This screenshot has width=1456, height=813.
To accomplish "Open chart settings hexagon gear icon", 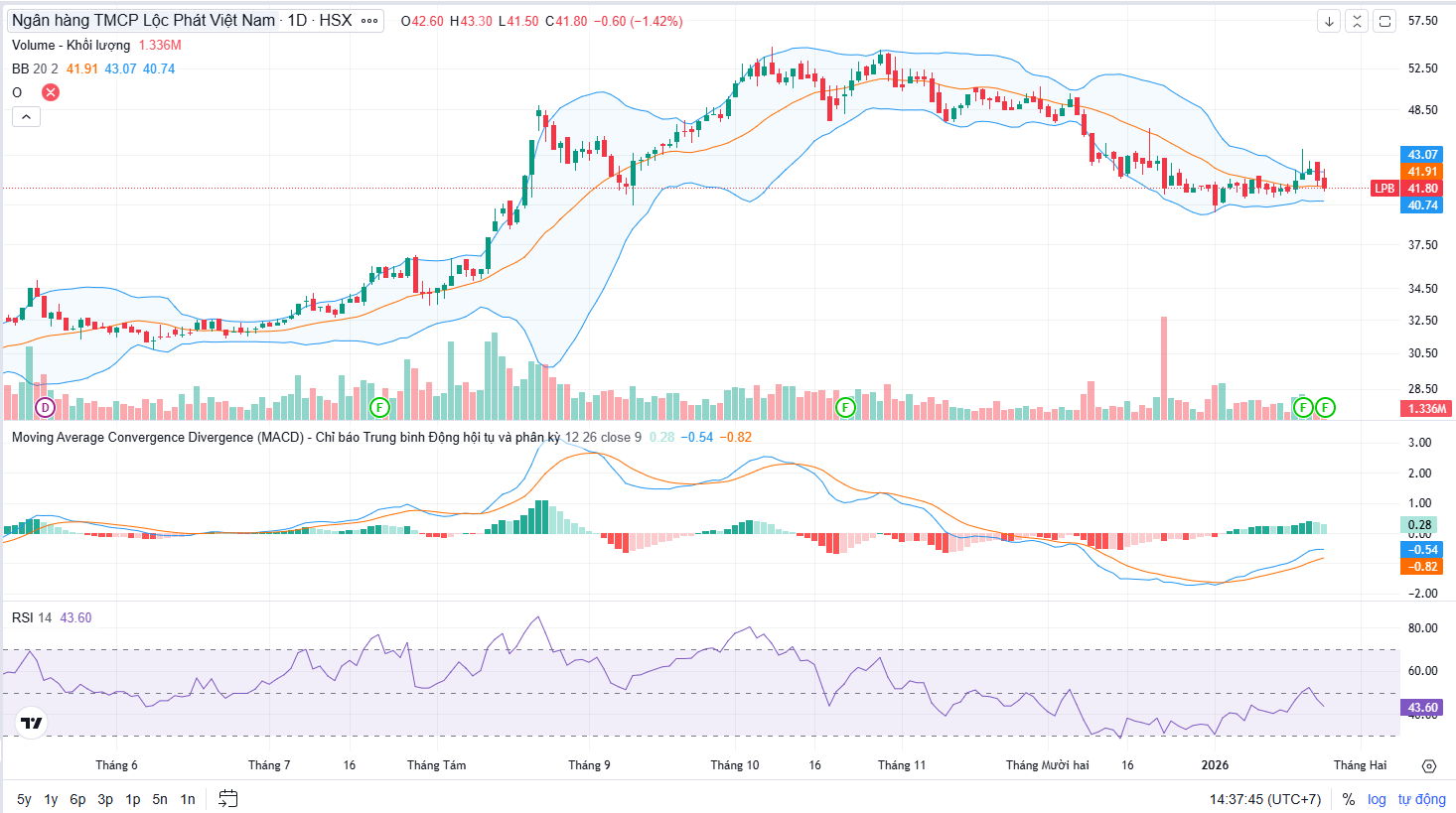I will 1429,765.
